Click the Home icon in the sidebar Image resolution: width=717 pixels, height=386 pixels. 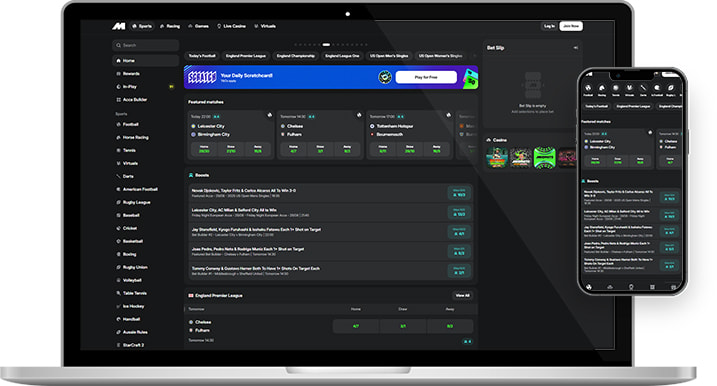tap(118, 60)
